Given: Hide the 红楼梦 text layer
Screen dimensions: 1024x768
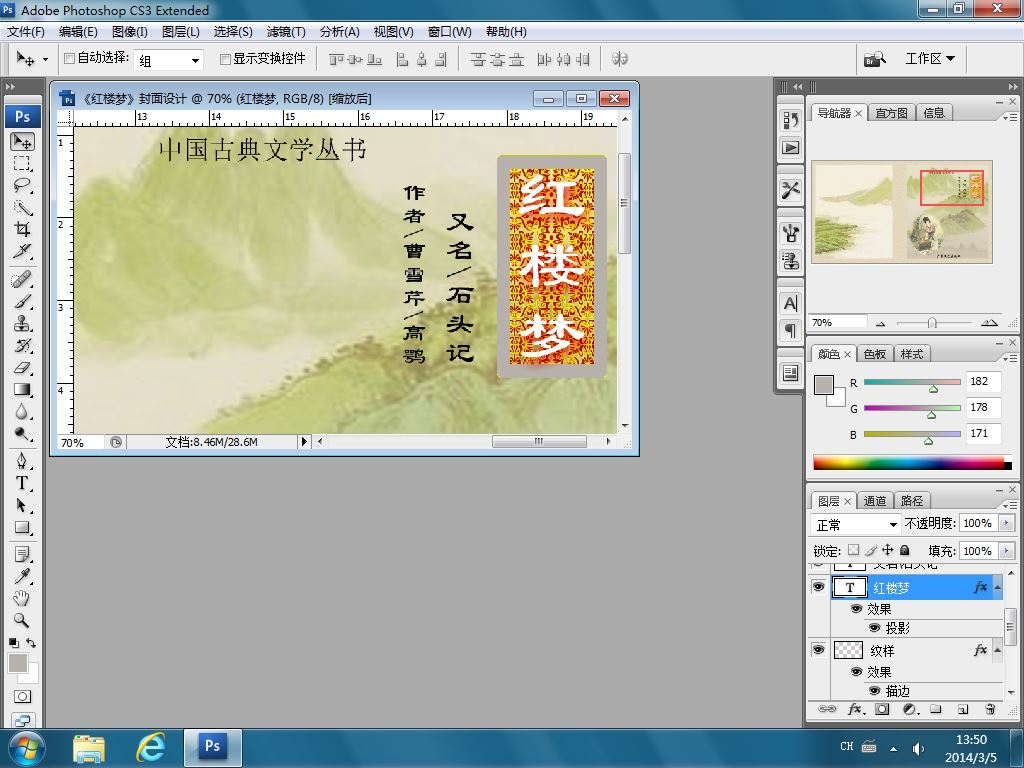Looking at the screenshot, I should tap(818, 586).
